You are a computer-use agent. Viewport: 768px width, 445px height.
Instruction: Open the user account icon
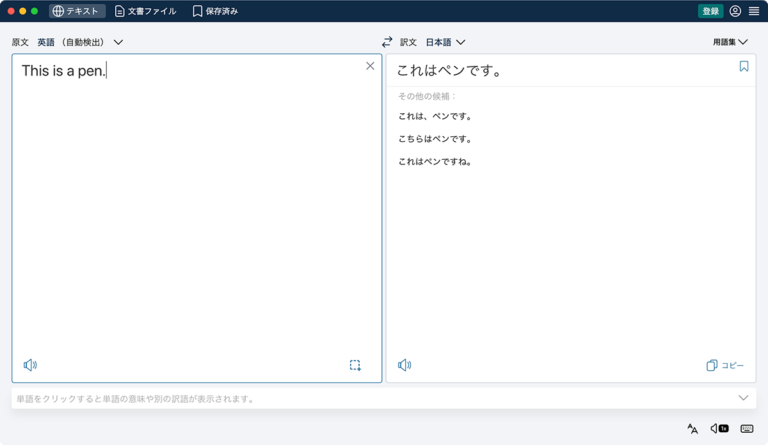pyautogui.click(x=735, y=11)
